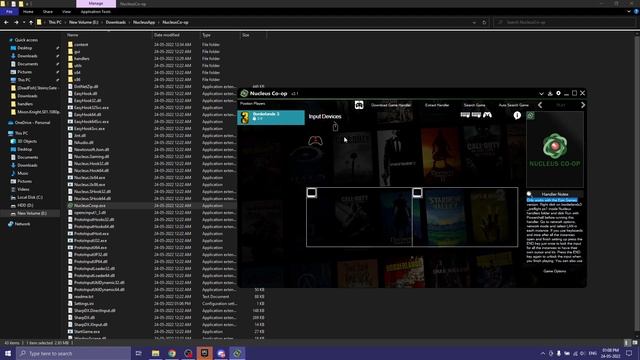Click Downloads in Explorer breadcrumb path

[x=116, y=22]
